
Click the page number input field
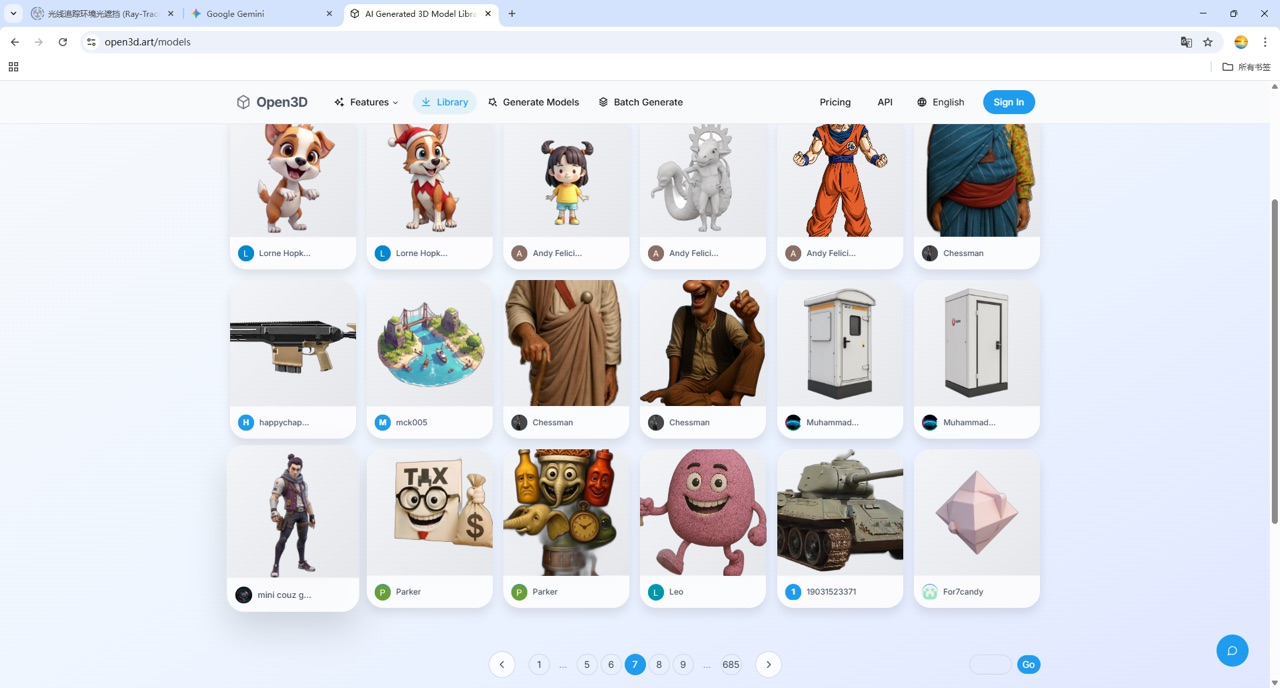pos(990,664)
